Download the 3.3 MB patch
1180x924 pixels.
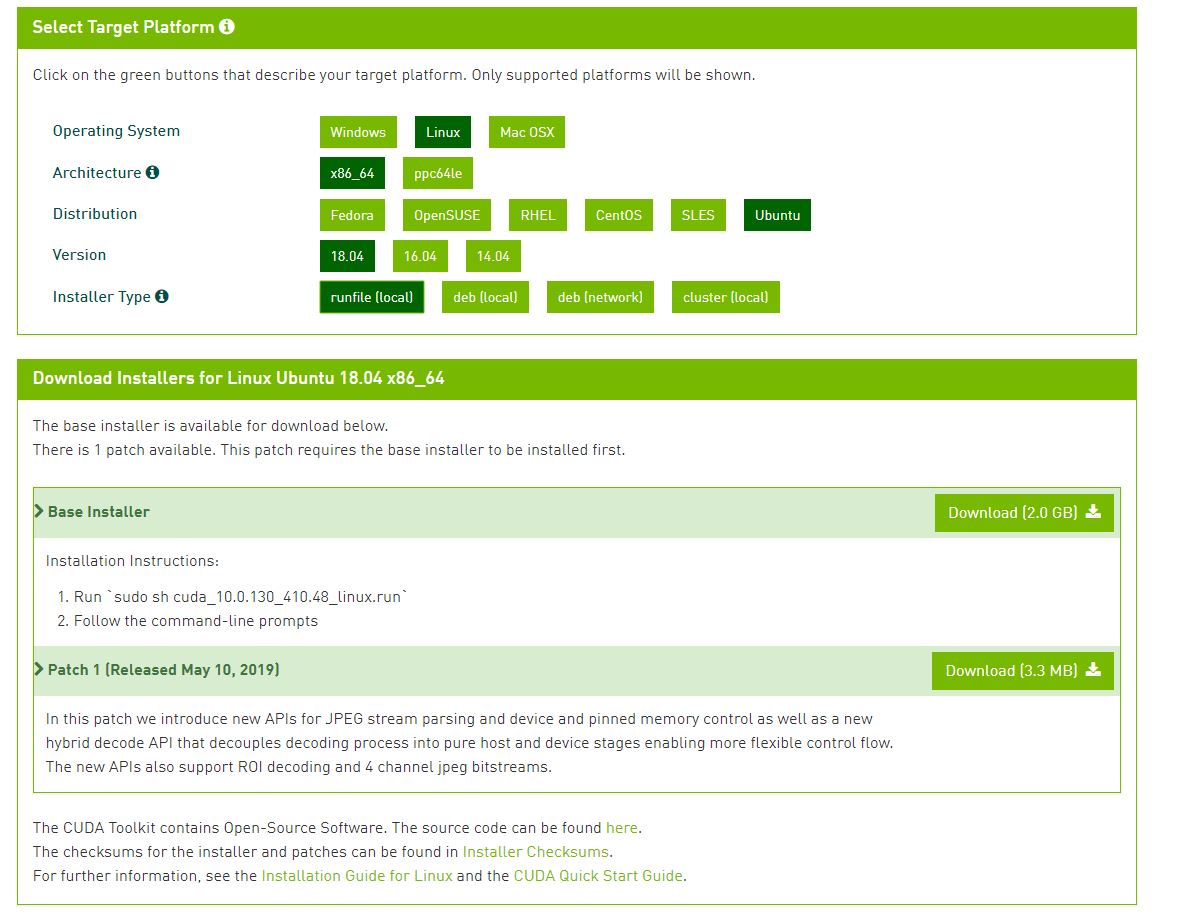coord(1022,670)
